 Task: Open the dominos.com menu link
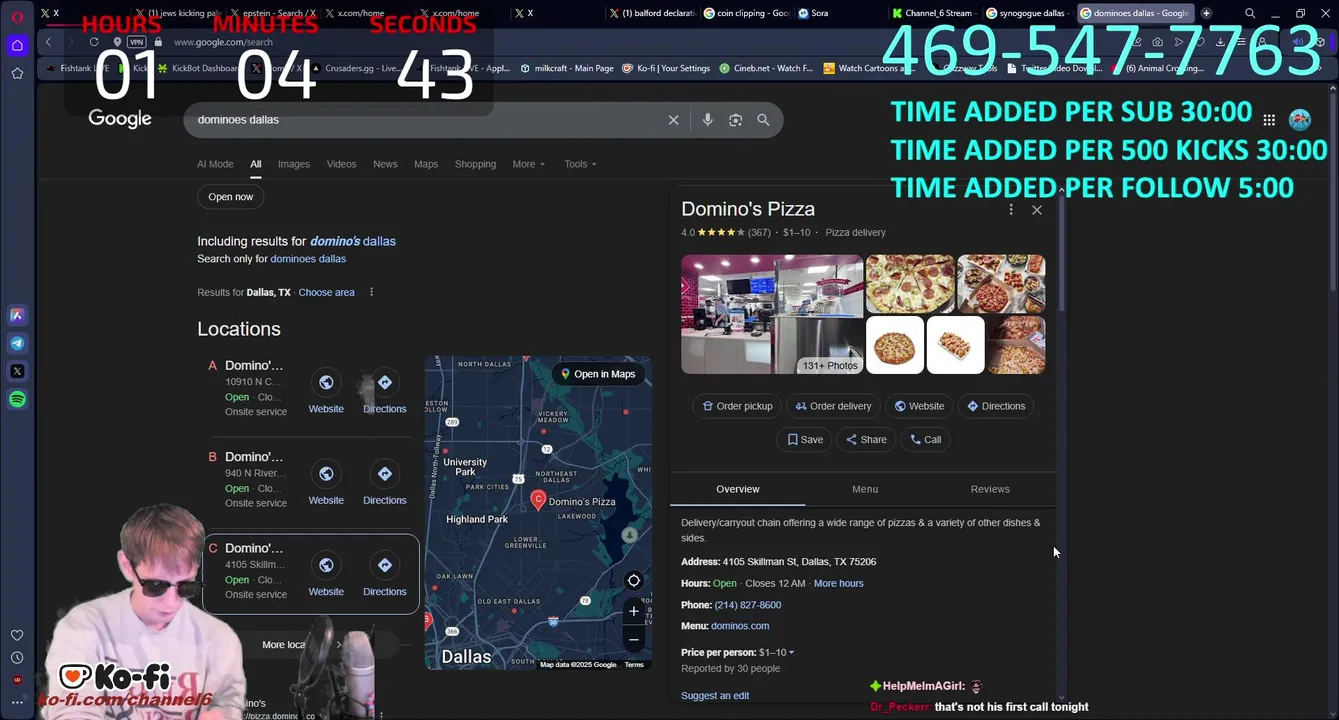[740, 626]
